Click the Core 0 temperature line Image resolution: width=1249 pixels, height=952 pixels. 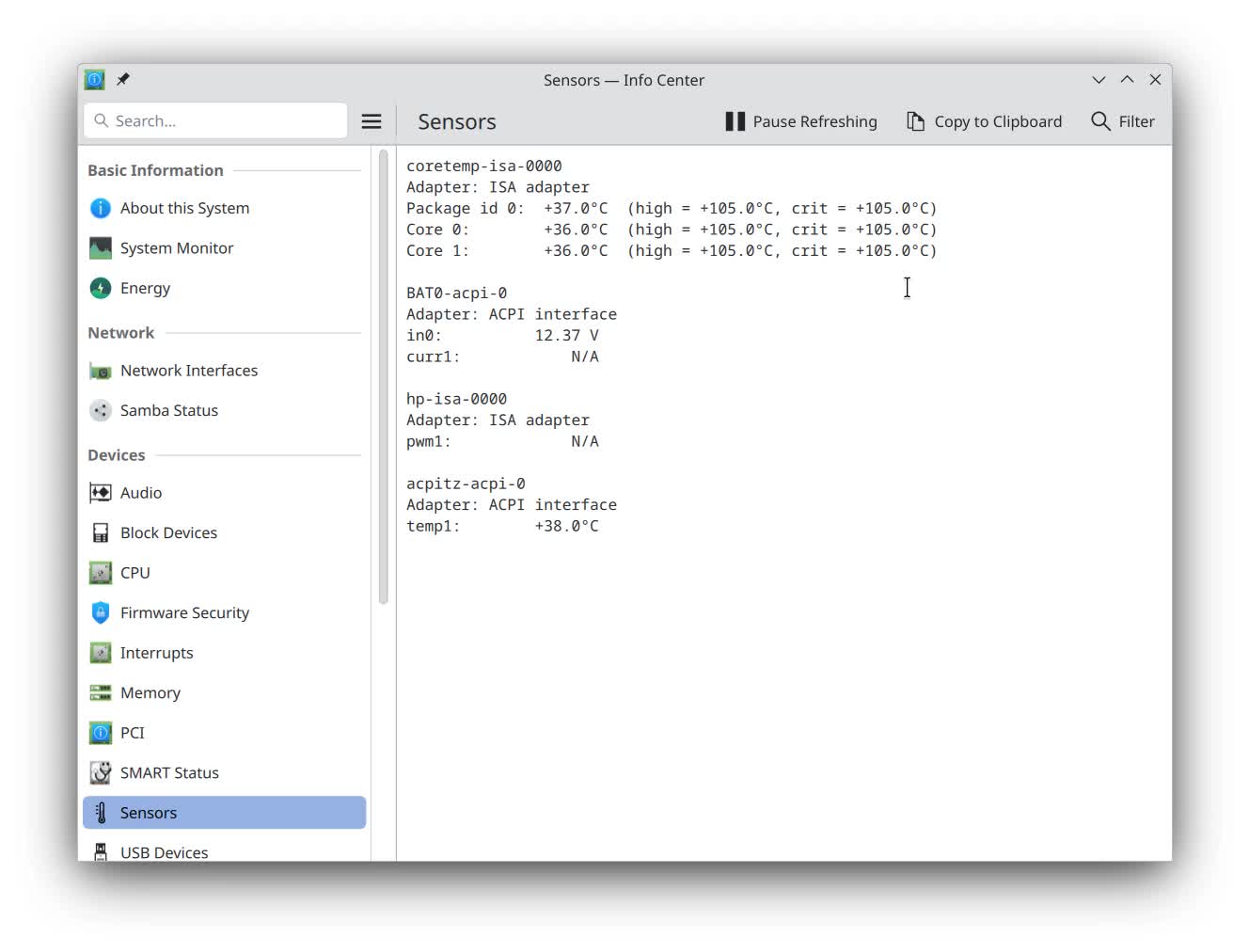(x=672, y=230)
